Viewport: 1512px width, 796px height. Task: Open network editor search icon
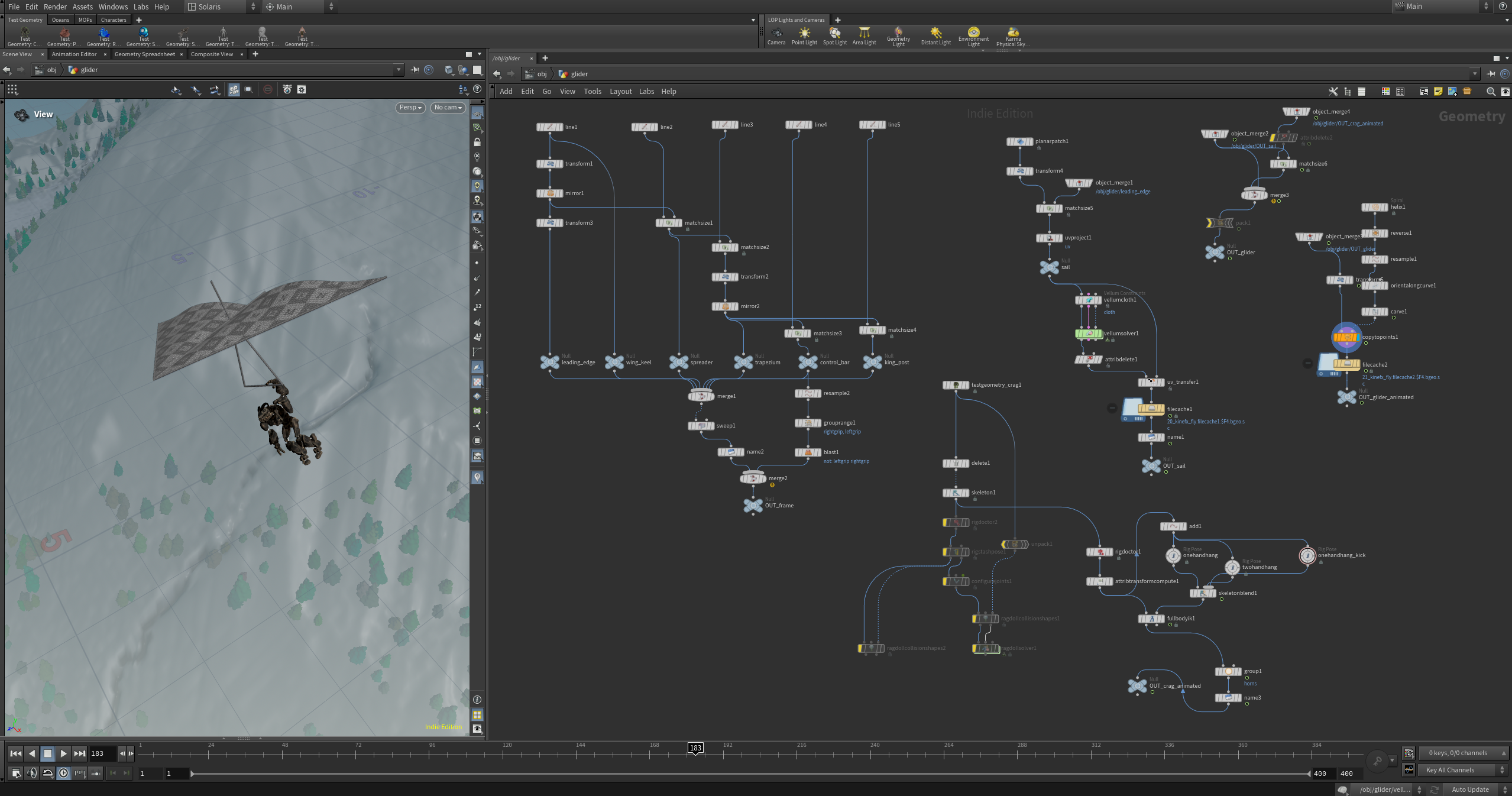pyautogui.click(x=1491, y=92)
